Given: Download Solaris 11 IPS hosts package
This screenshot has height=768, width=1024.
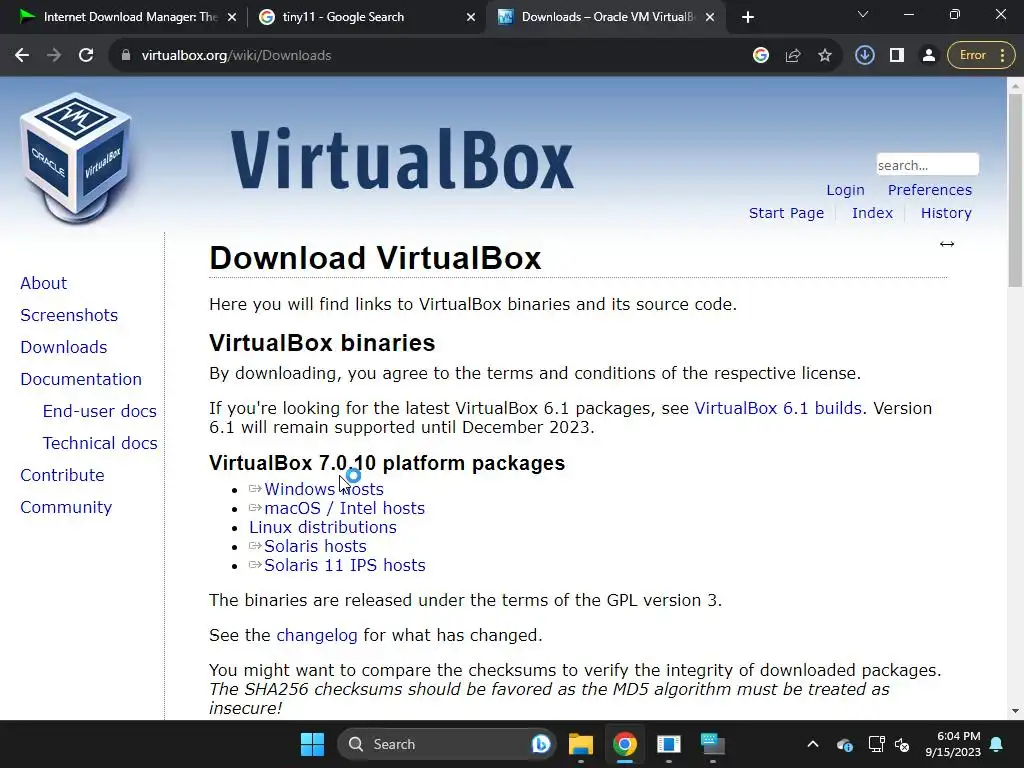Looking at the screenshot, I should pos(344,565).
